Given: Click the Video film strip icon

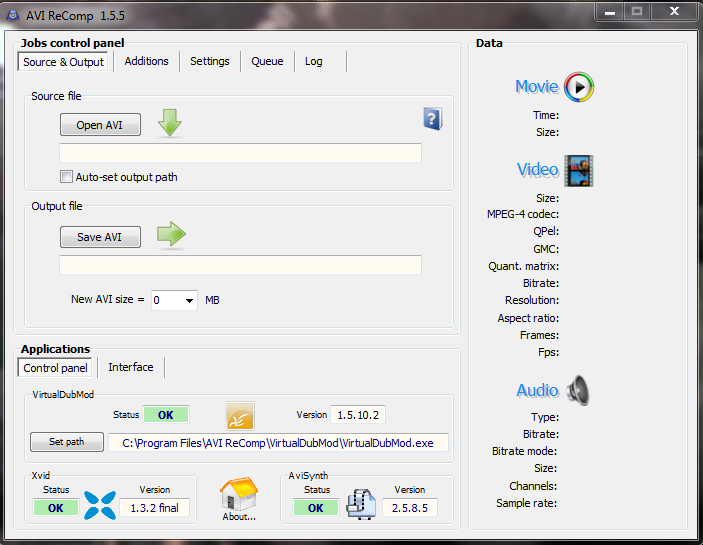Looking at the screenshot, I should coord(578,171).
